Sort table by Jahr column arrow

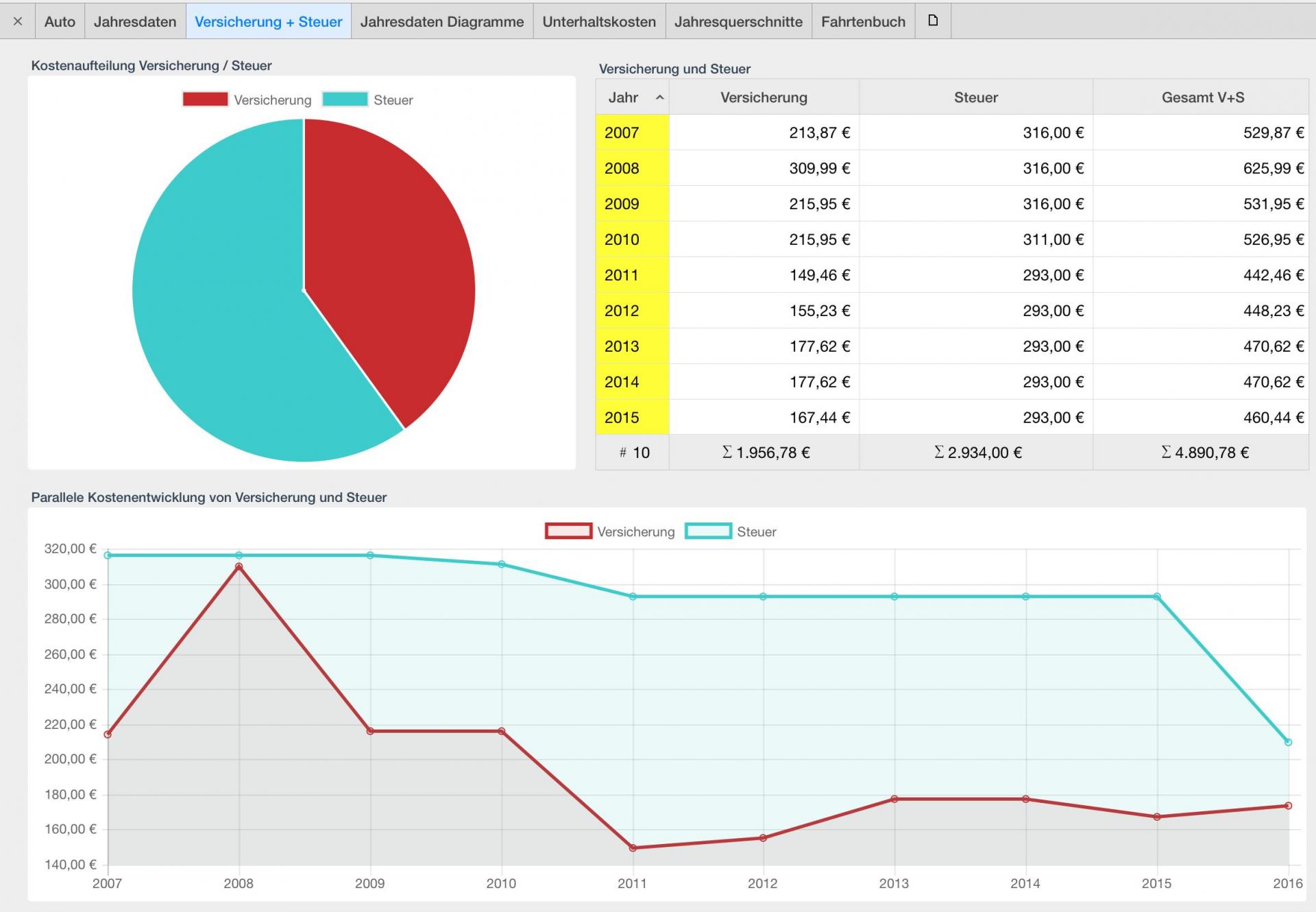[659, 98]
